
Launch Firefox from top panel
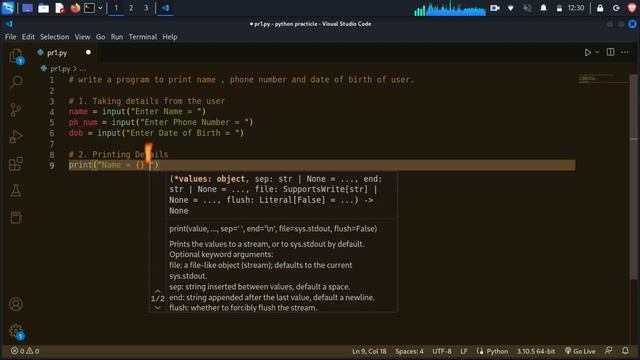75,8
